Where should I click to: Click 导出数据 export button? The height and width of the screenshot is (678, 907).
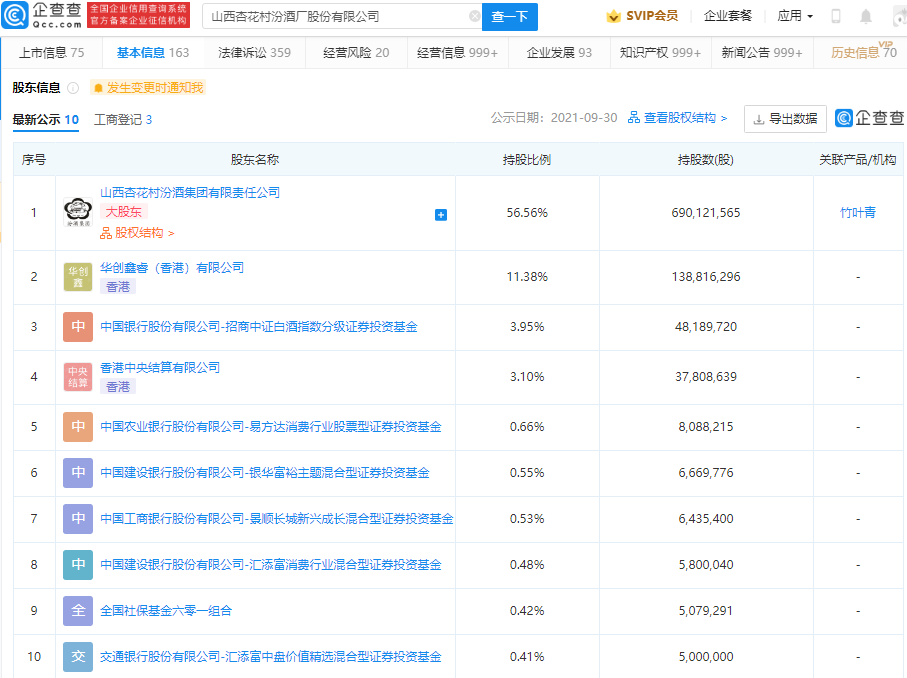point(785,119)
